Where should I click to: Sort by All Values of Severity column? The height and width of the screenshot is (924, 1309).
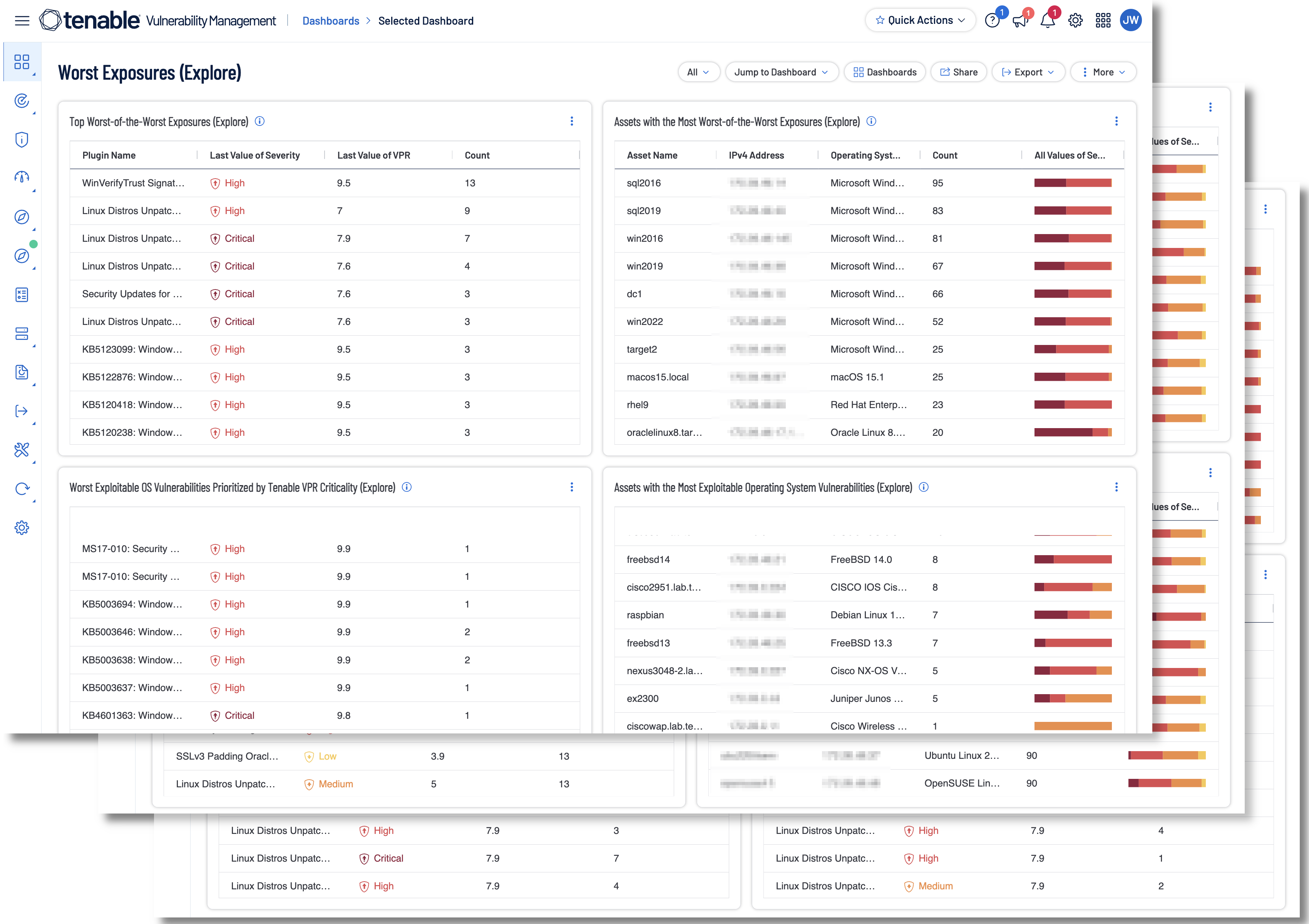[x=1070, y=156]
